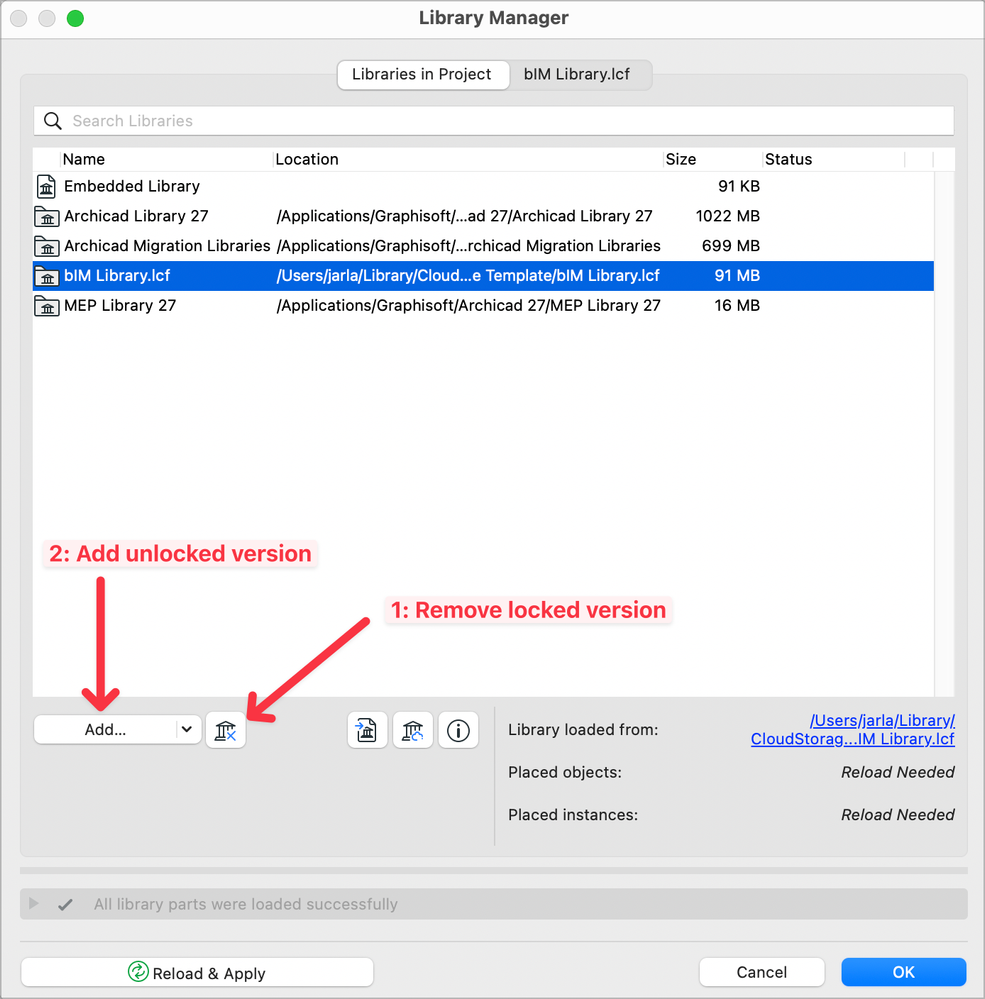Screen dimensions: 985x999
Task: Sort by the Name column header
Action: [83, 159]
